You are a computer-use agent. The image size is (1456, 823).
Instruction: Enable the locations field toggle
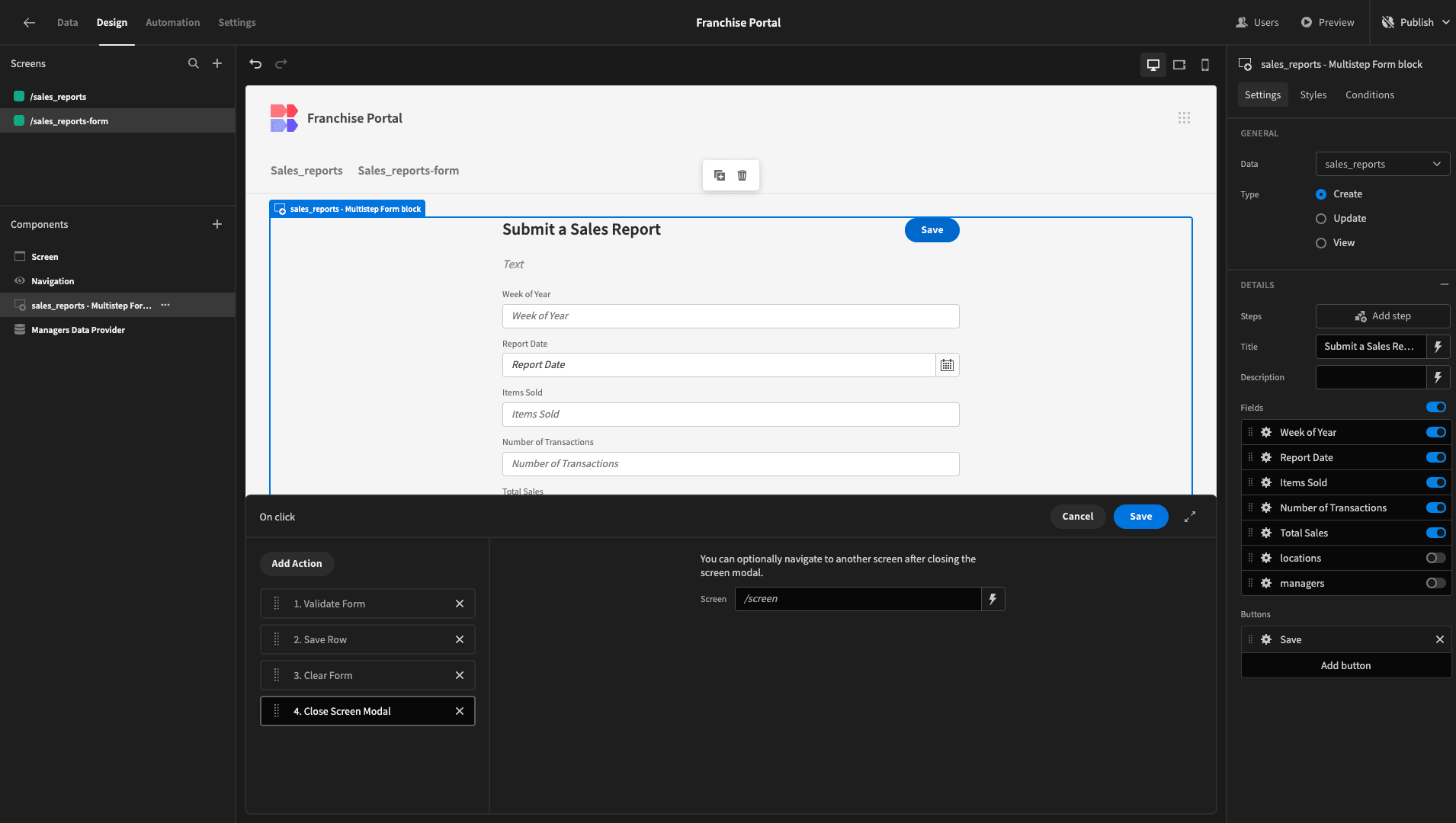pyautogui.click(x=1436, y=559)
